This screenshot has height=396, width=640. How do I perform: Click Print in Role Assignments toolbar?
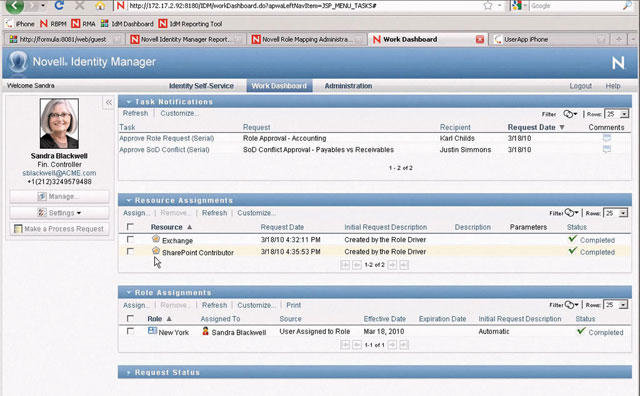tap(293, 305)
